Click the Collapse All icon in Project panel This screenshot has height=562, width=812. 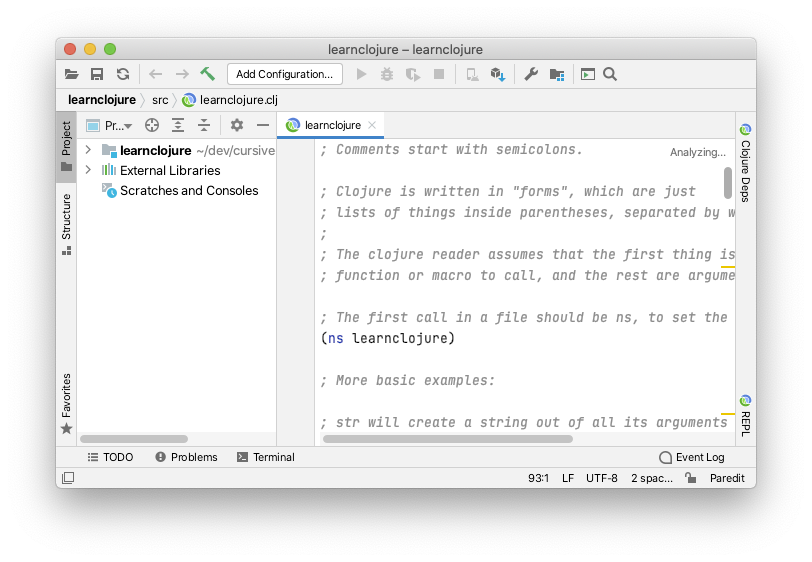[204, 125]
